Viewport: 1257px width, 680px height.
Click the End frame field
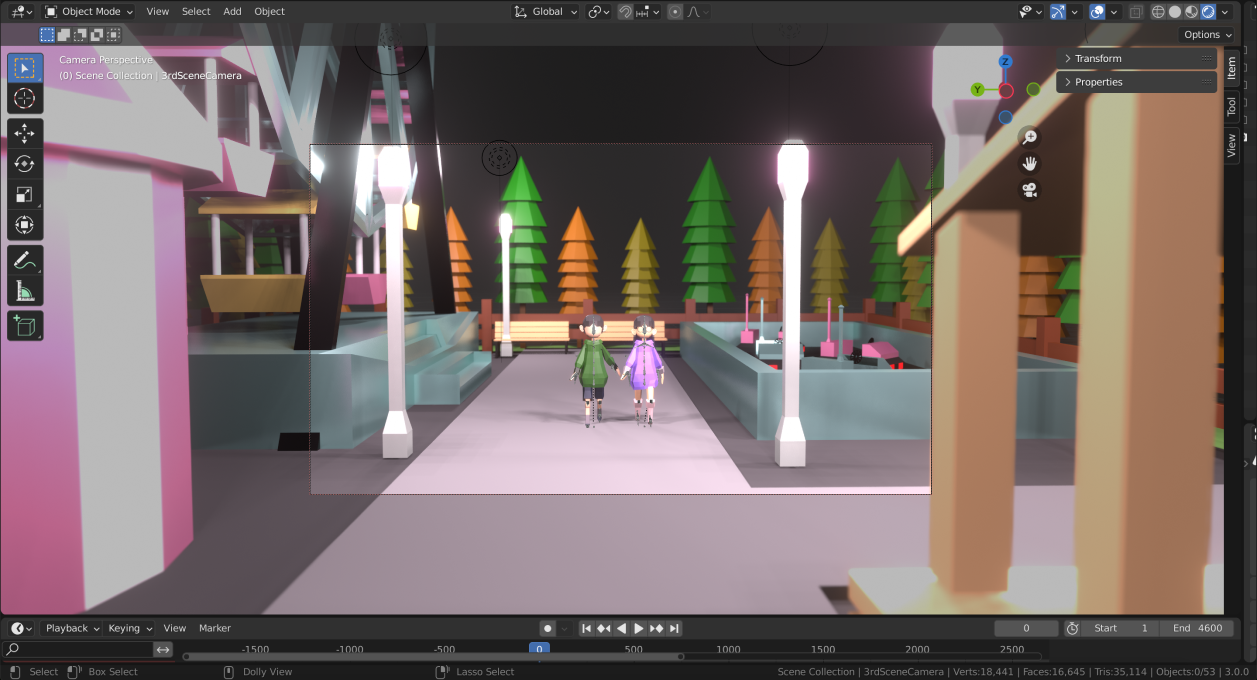click(1197, 628)
